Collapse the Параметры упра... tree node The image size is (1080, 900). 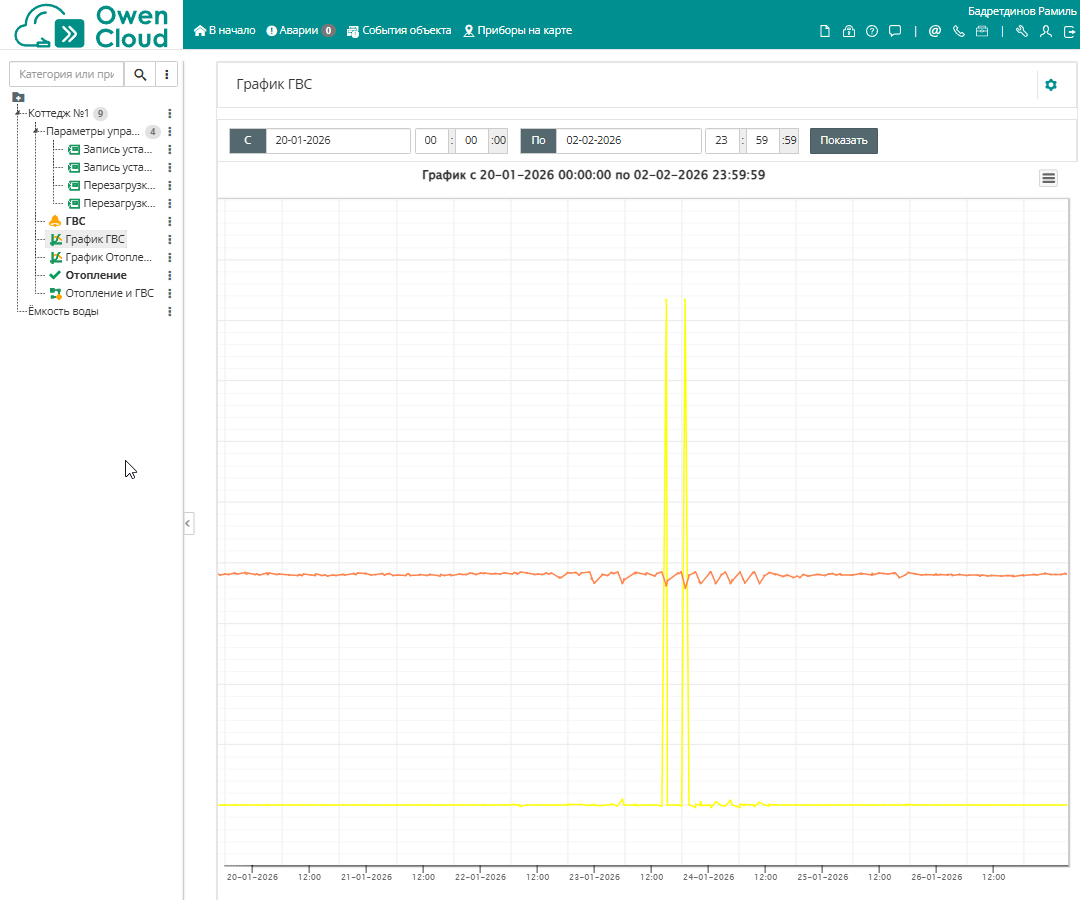pos(36,131)
